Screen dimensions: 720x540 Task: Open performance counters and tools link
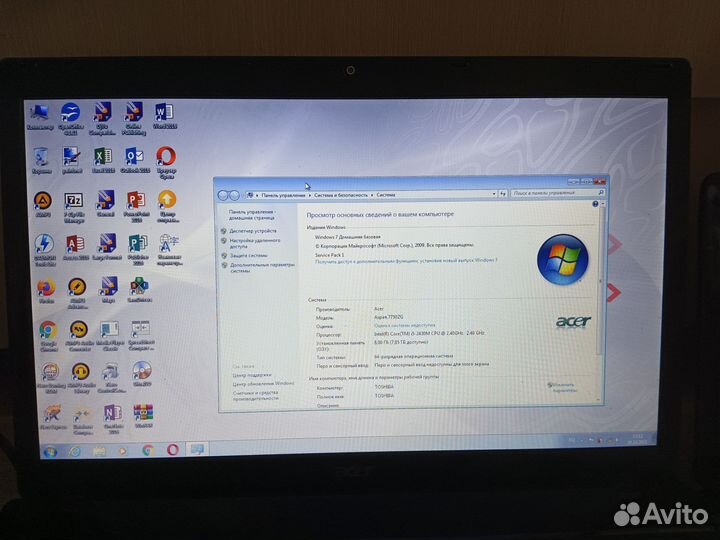point(255,395)
